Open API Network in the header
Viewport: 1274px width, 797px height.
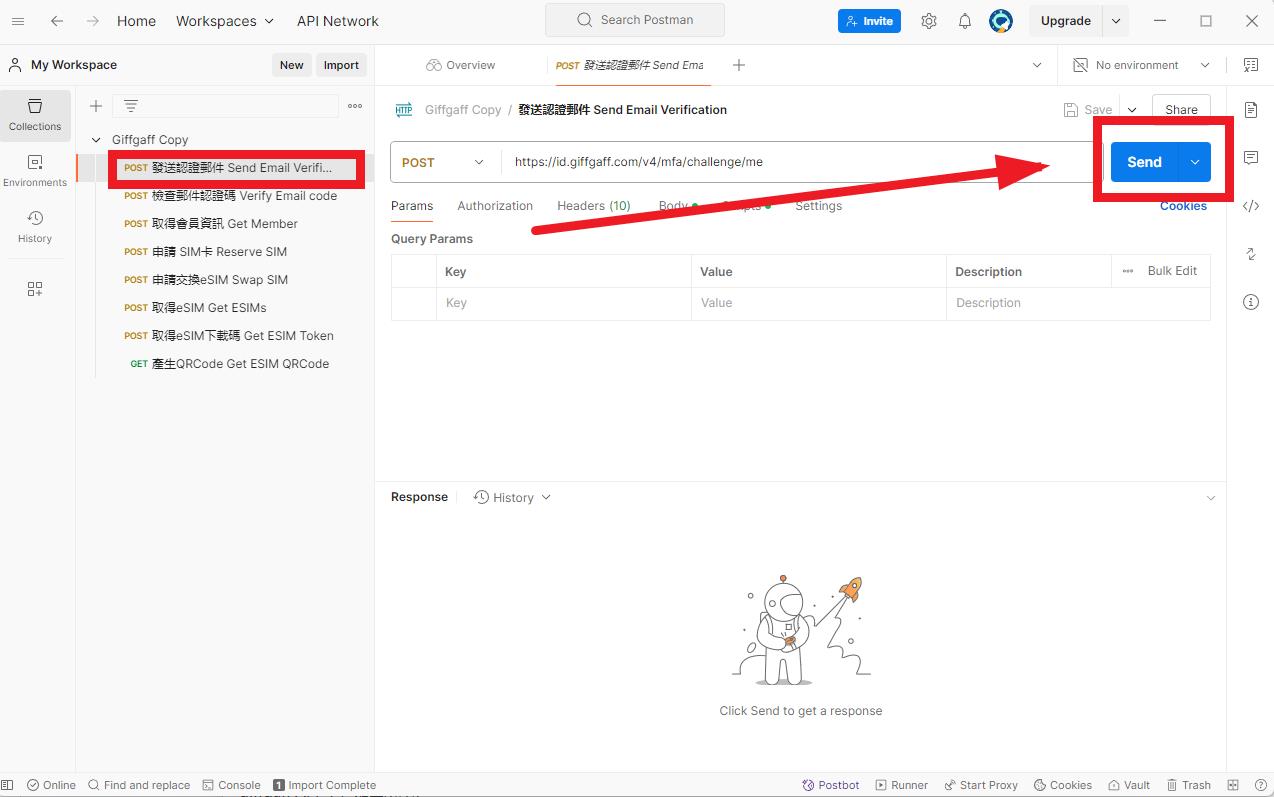(338, 21)
